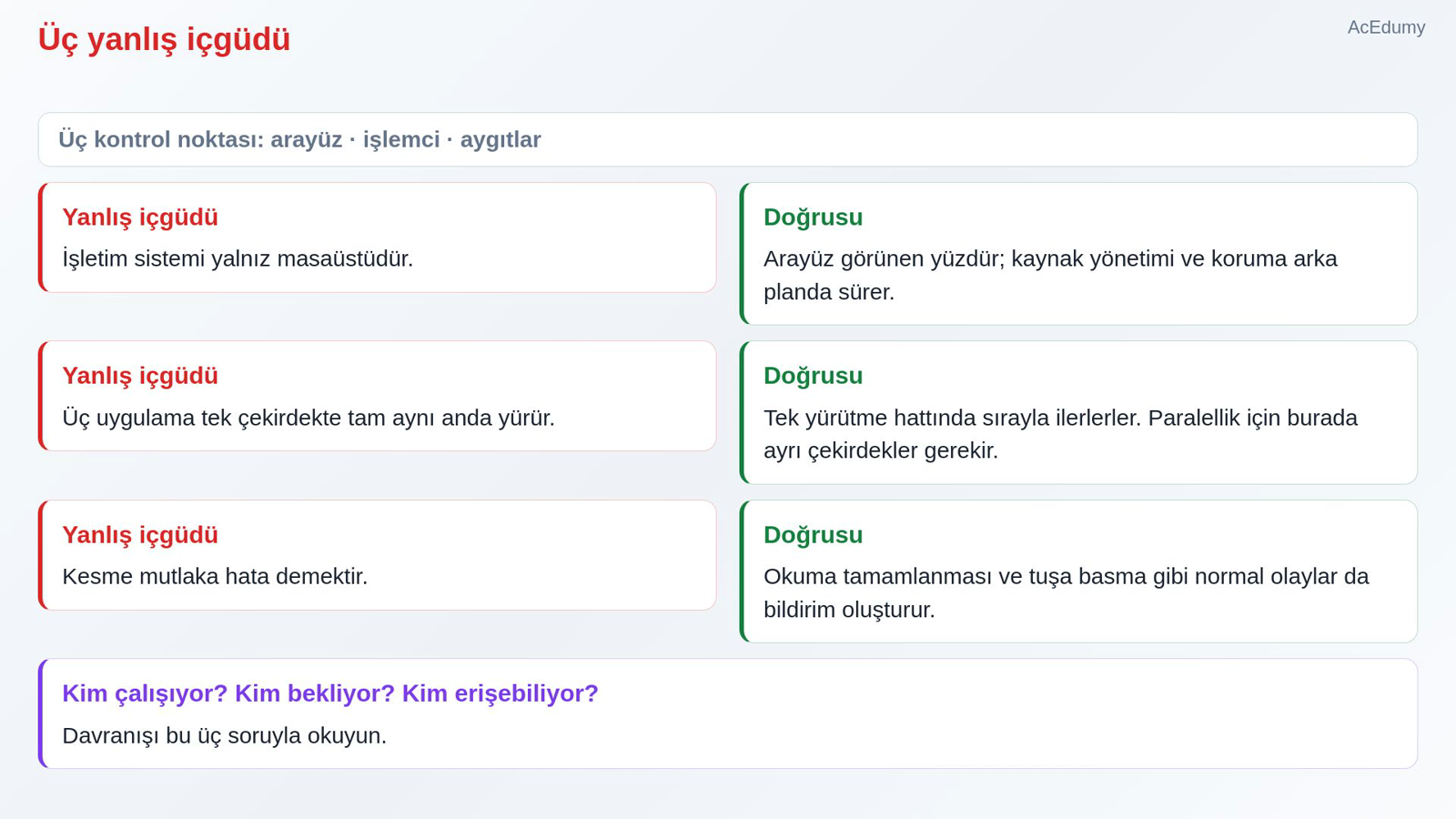Click "Davranışı bu üç soruyla okuyun." text
This screenshot has width=1456, height=819.
pos(225,735)
